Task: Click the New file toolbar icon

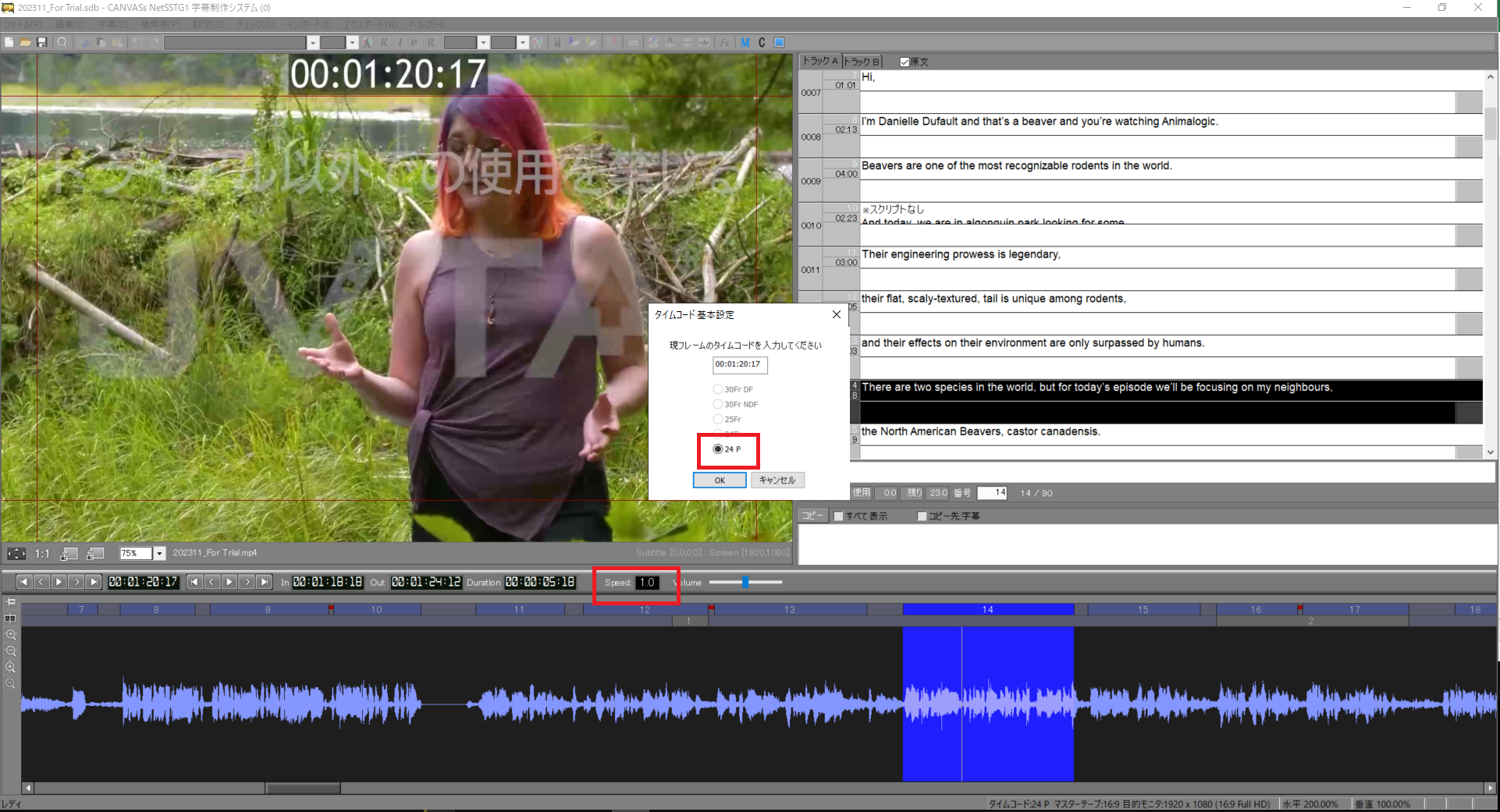Action: [9, 42]
